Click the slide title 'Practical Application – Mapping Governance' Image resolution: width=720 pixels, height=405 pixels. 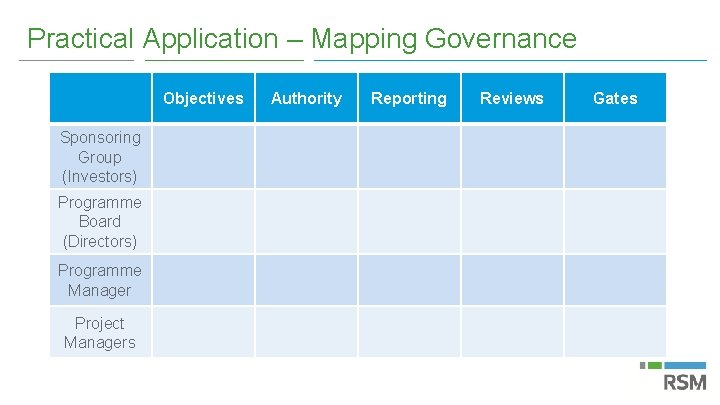click(302, 39)
